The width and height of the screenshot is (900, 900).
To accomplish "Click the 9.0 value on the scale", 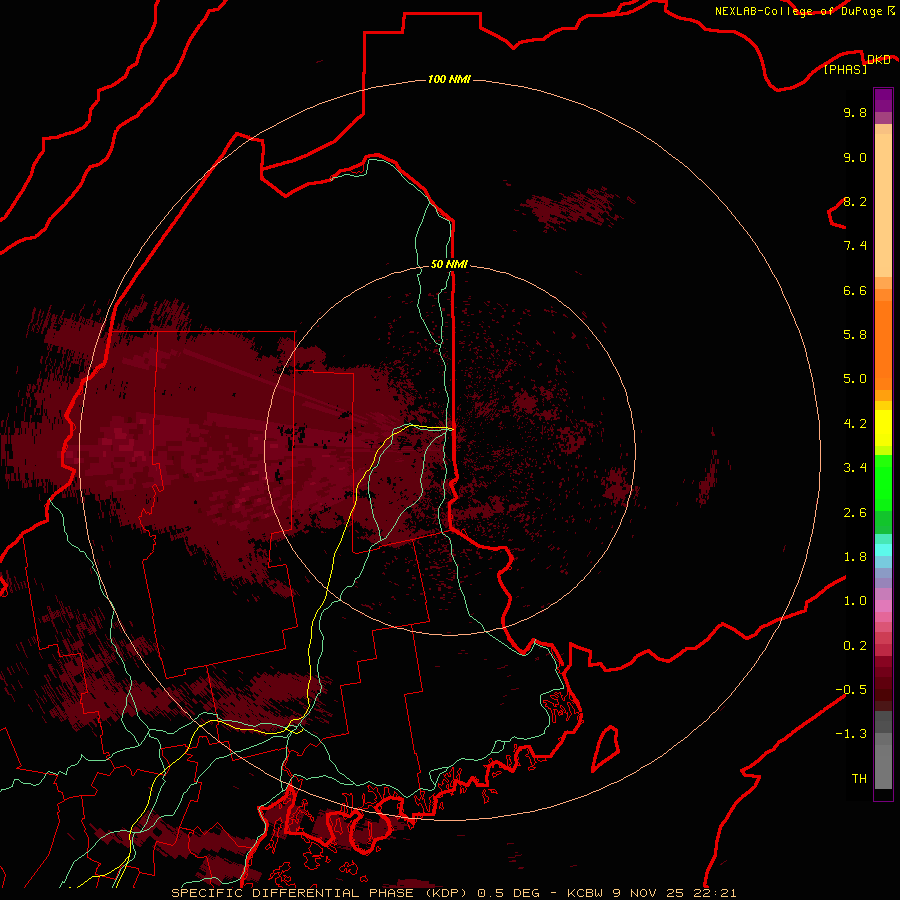I will pos(855,157).
